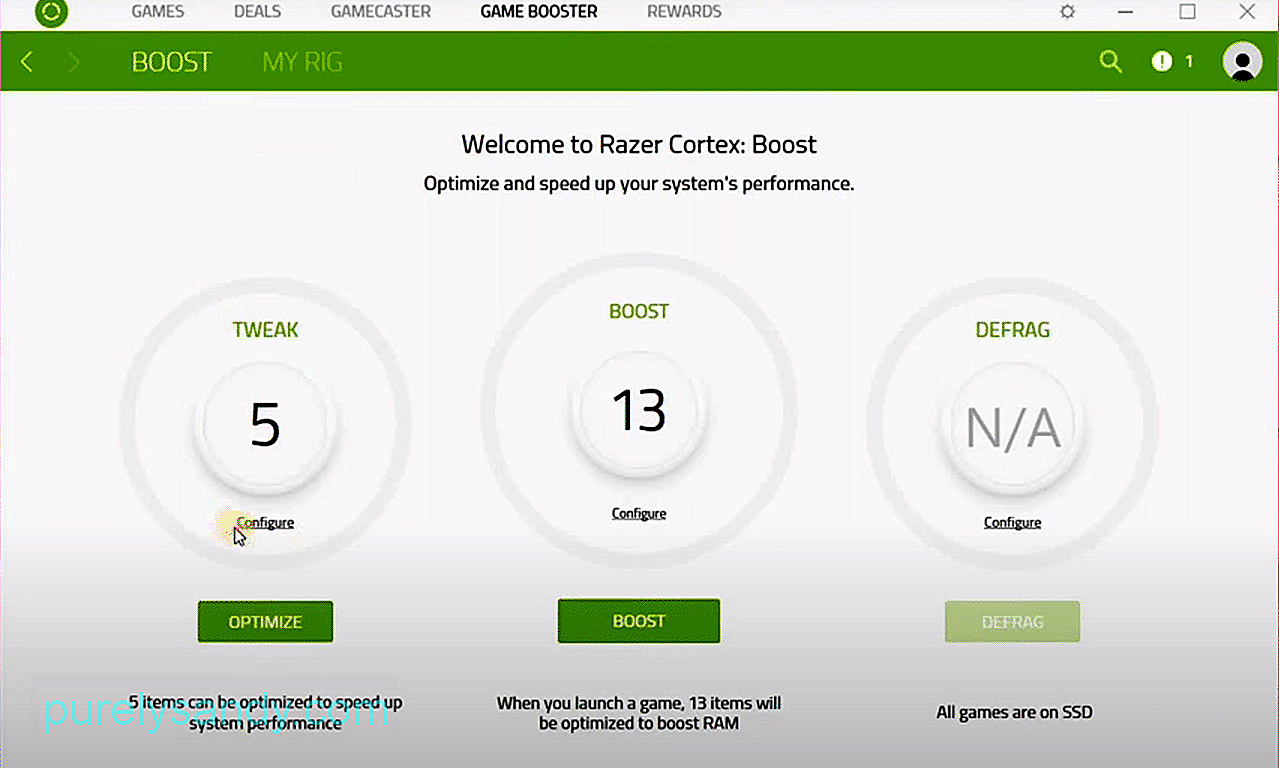
Task: Click the TWEAK heading
Action: 265,331
